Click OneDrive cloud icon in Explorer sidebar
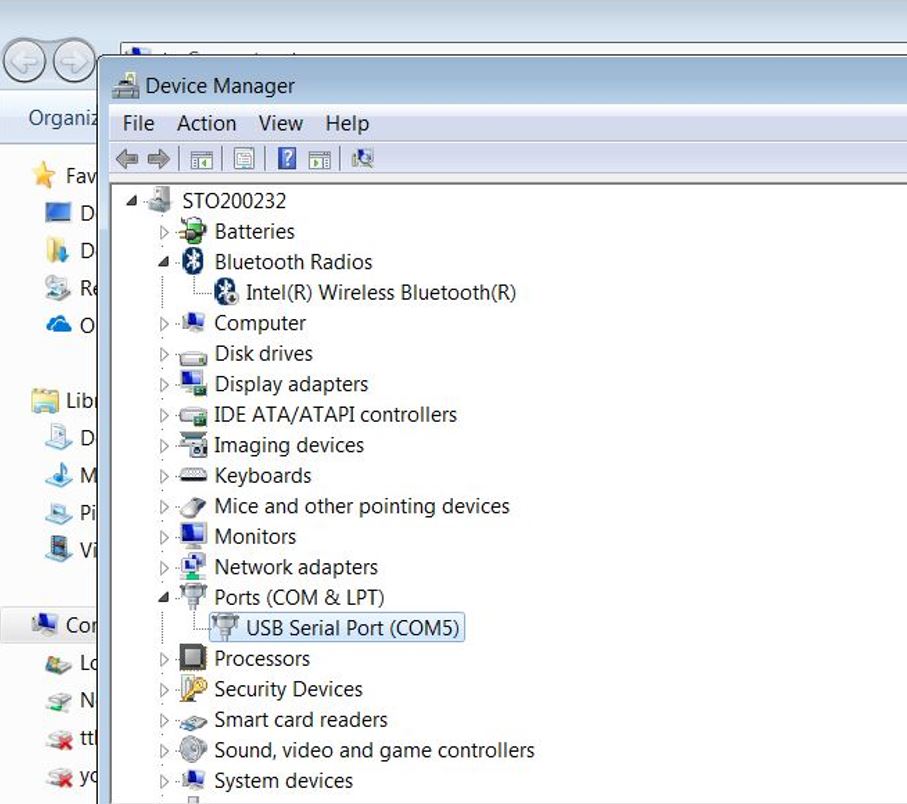The height and width of the screenshot is (804, 907). [58, 324]
